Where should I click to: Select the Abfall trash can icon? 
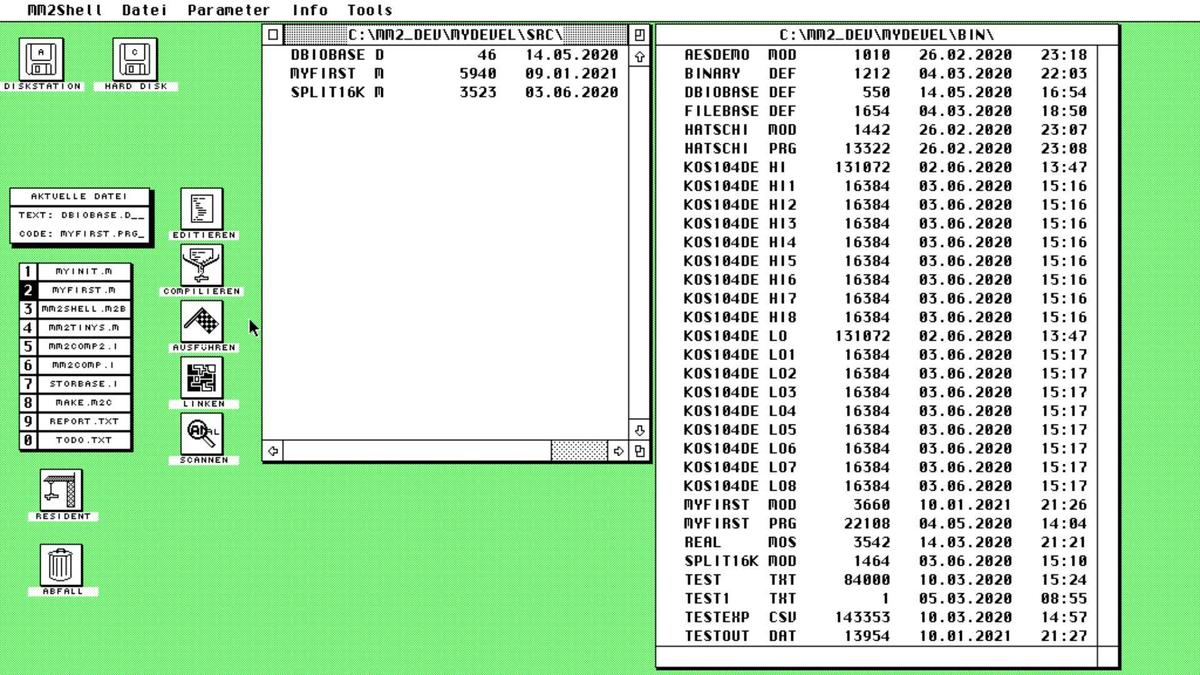pyautogui.click(x=62, y=566)
